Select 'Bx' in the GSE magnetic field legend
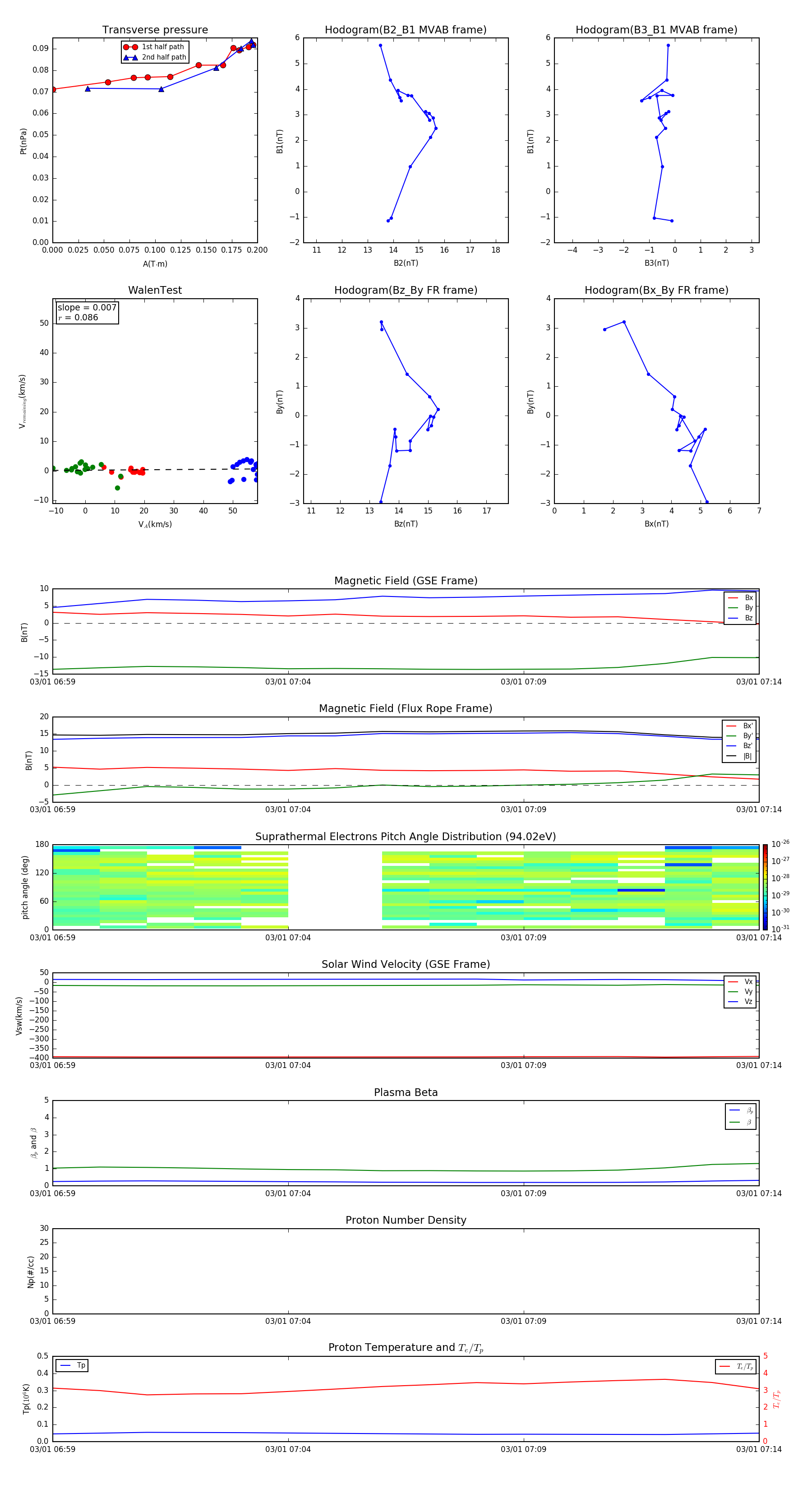This screenshot has height=1489, width=812. (740, 598)
